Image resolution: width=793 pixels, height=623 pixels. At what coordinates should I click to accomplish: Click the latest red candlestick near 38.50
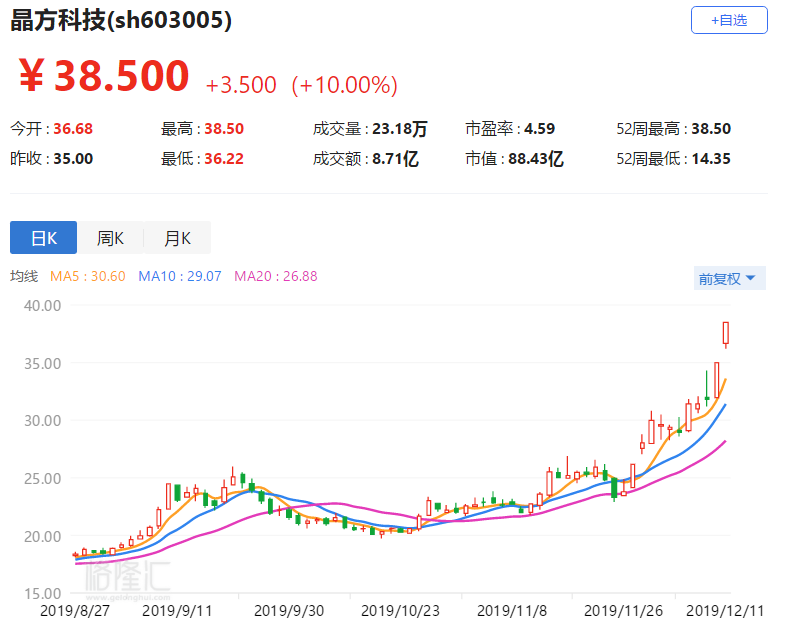point(726,334)
